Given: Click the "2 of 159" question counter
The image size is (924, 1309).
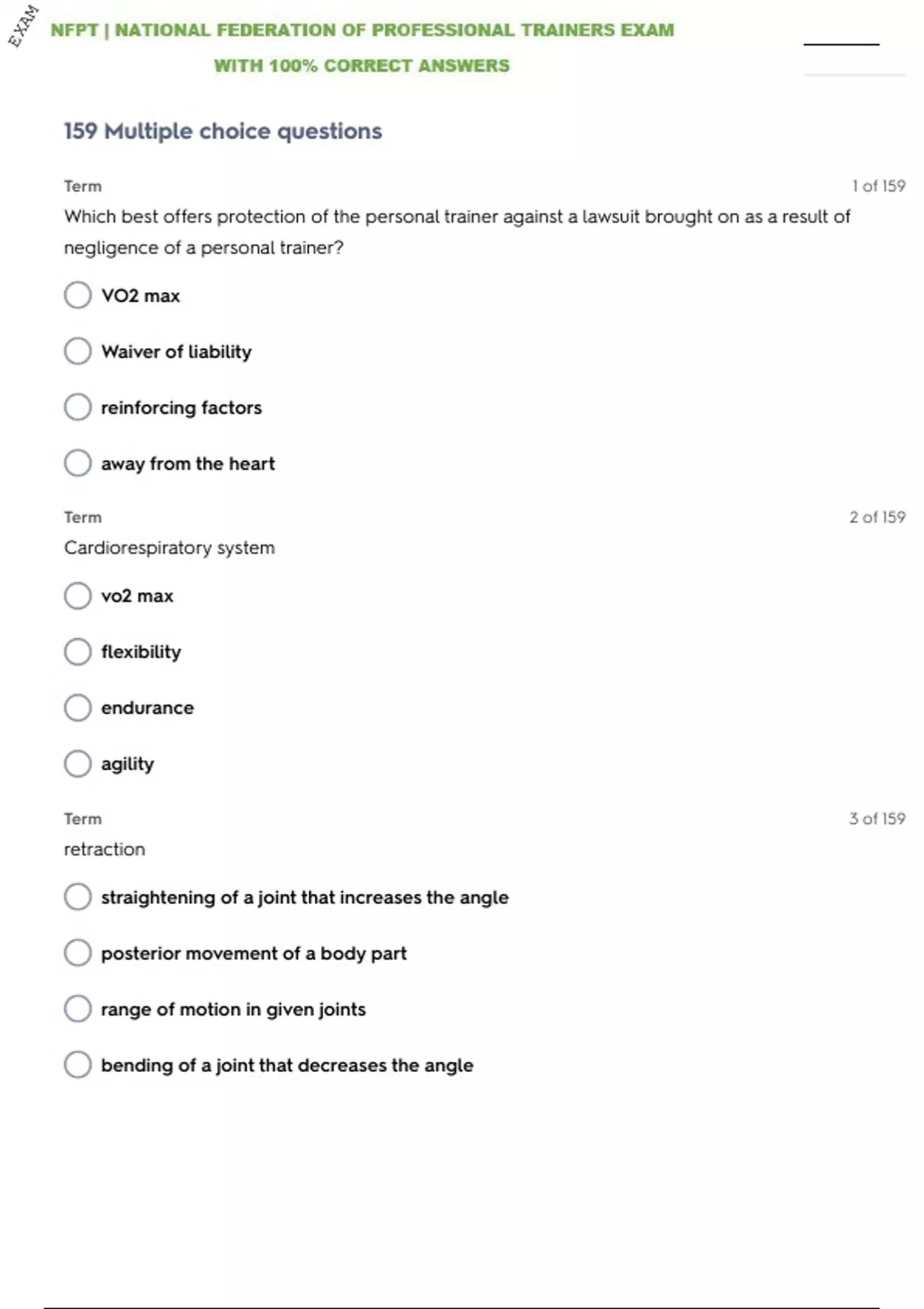Looking at the screenshot, I should click(x=877, y=517).
